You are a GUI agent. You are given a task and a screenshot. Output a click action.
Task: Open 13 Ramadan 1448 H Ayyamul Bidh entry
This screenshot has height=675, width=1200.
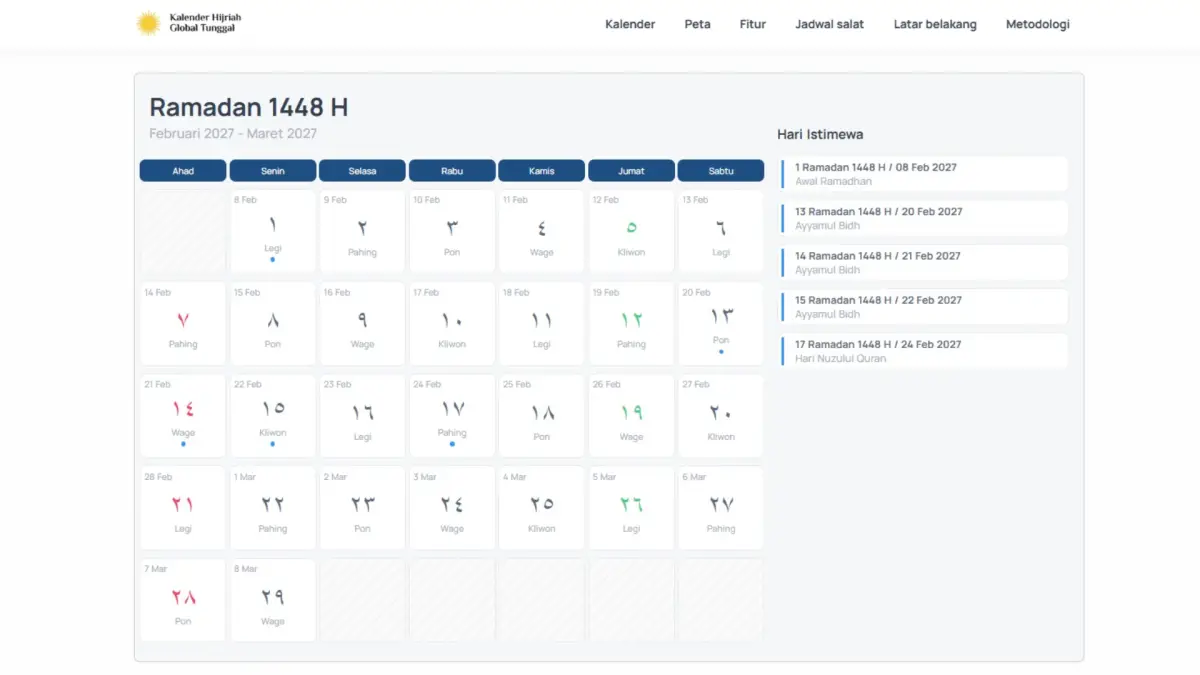[924, 218]
